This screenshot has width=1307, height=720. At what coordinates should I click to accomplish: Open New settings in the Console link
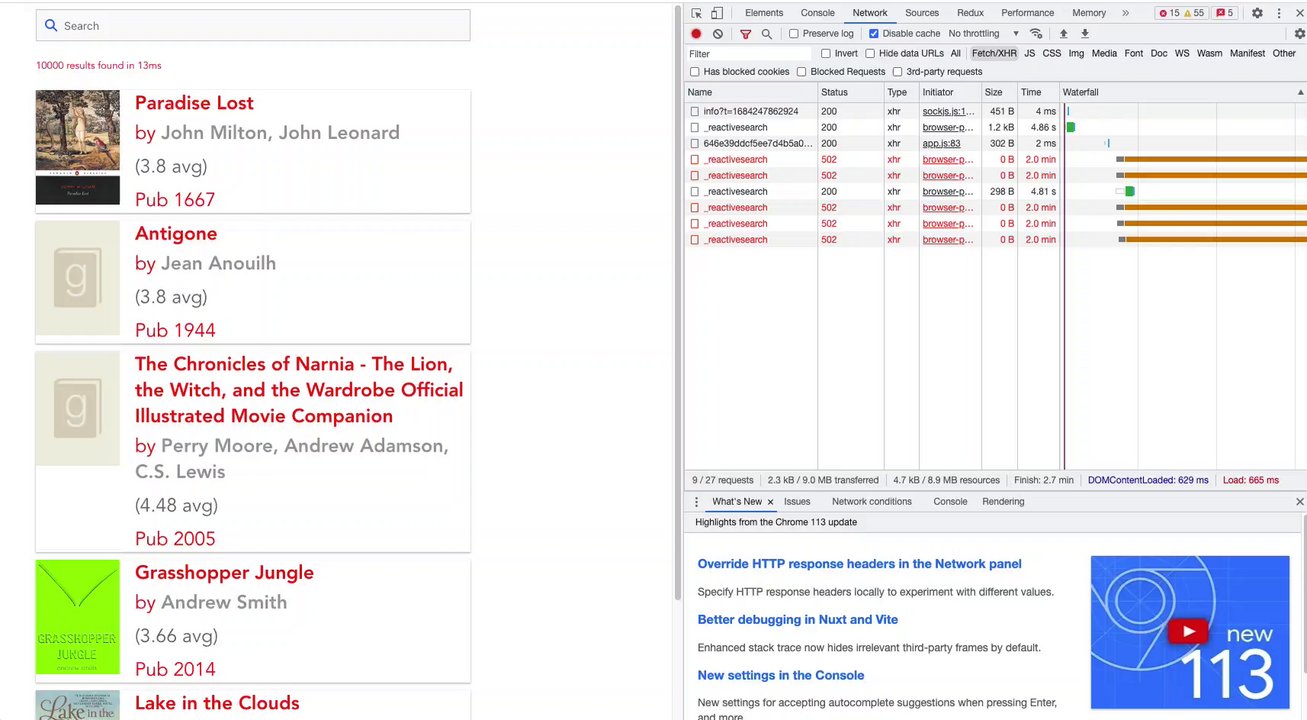pos(781,676)
